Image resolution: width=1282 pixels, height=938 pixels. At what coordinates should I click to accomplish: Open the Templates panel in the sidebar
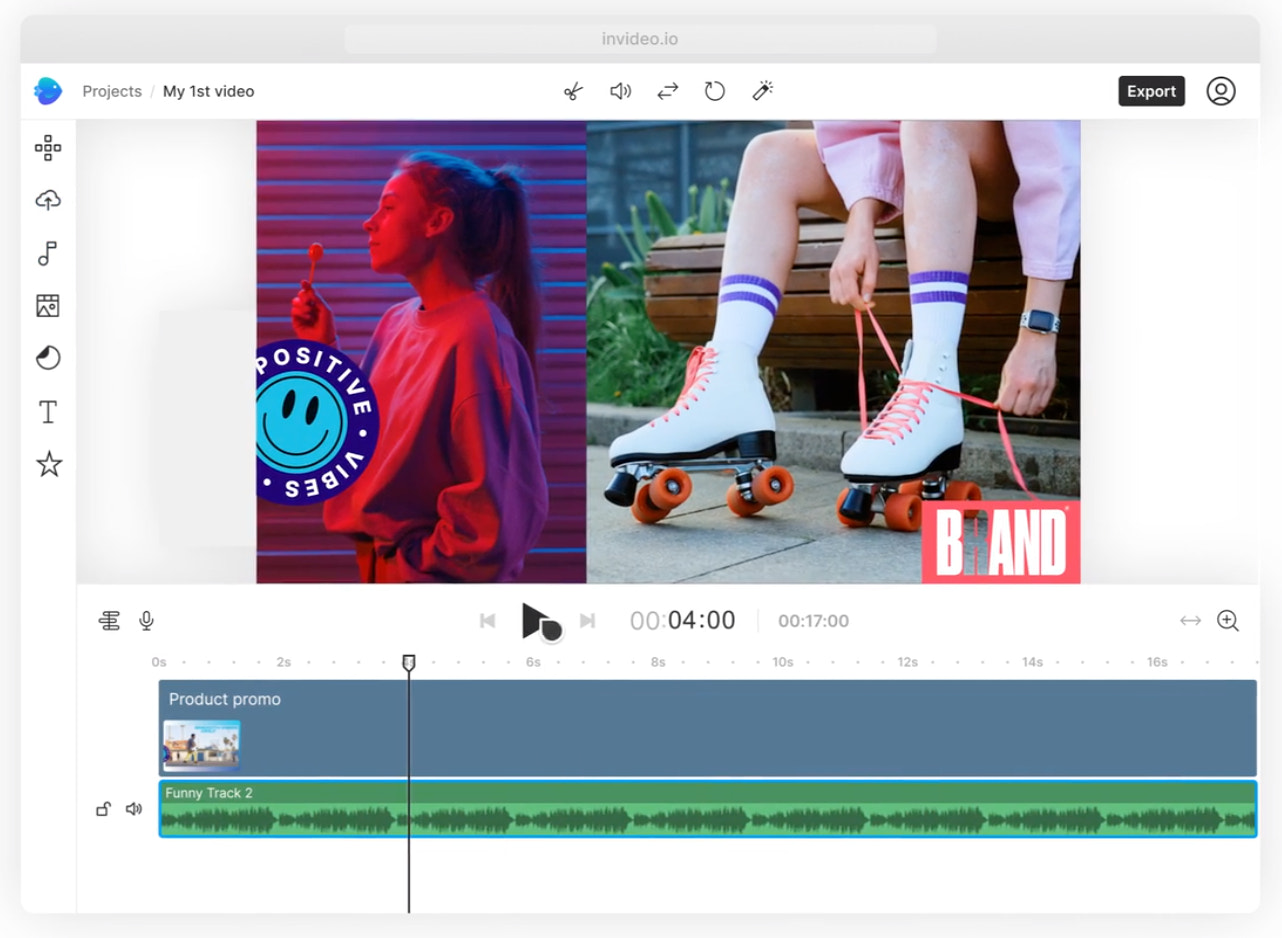point(48,147)
